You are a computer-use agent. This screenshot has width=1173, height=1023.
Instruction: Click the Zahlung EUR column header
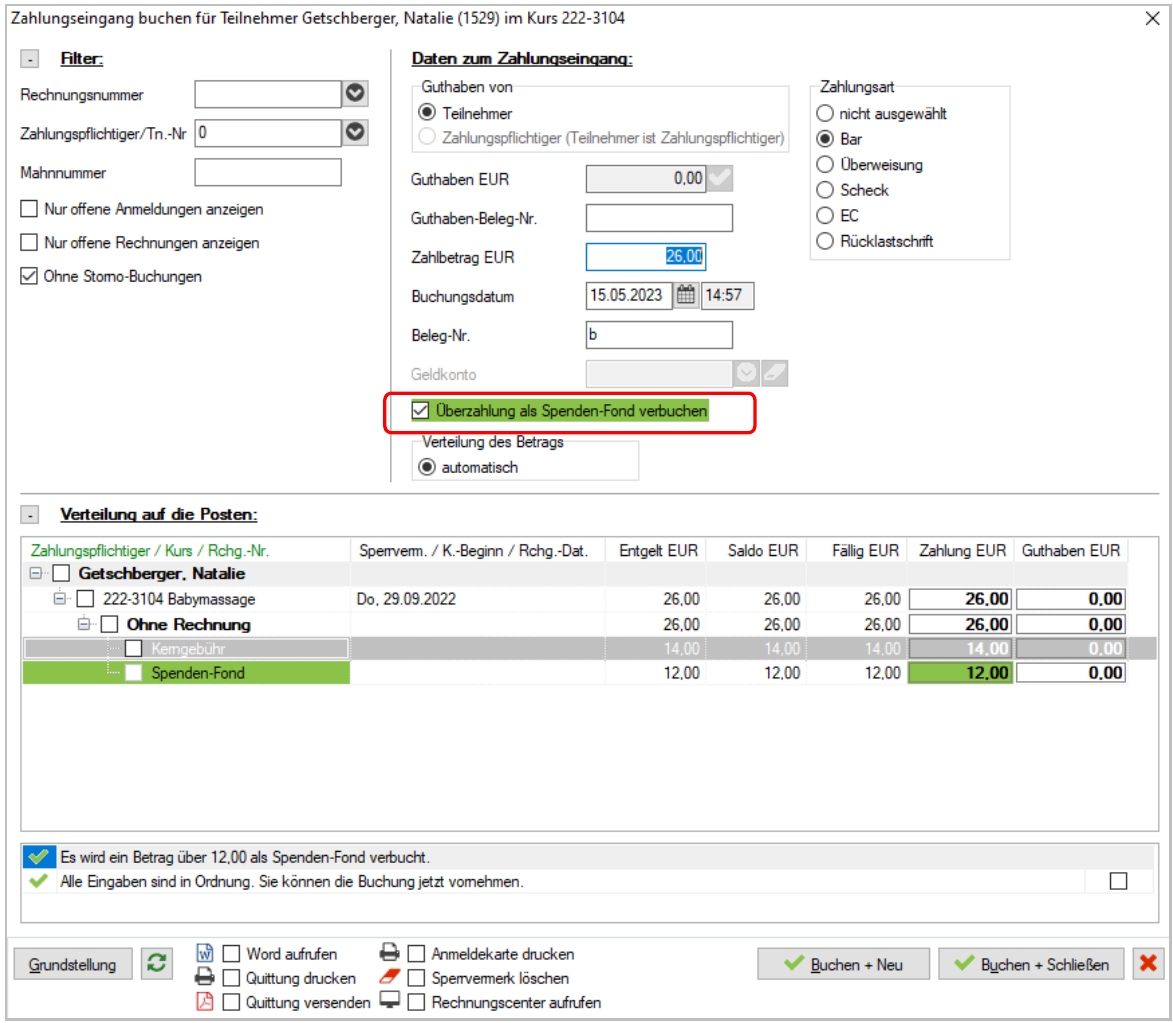click(x=962, y=551)
